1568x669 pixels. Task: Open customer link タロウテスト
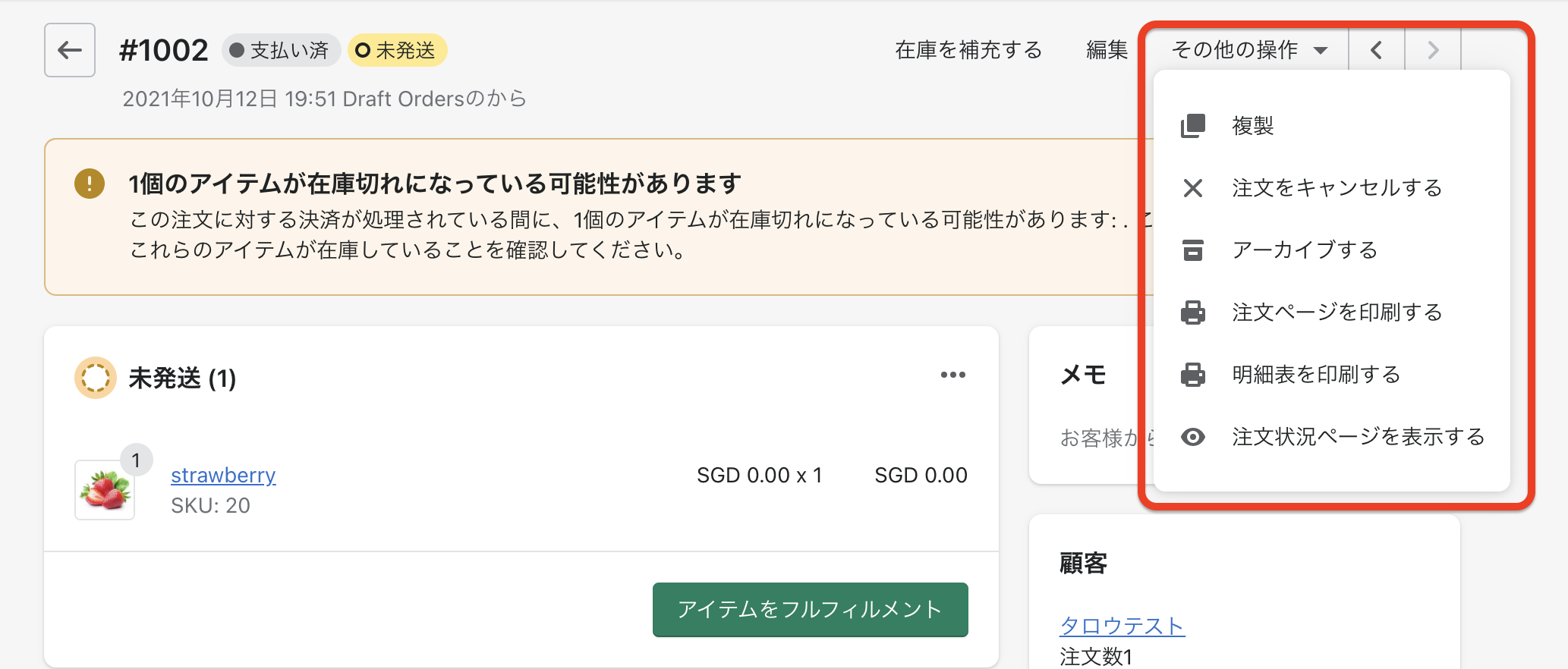point(1122,626)
